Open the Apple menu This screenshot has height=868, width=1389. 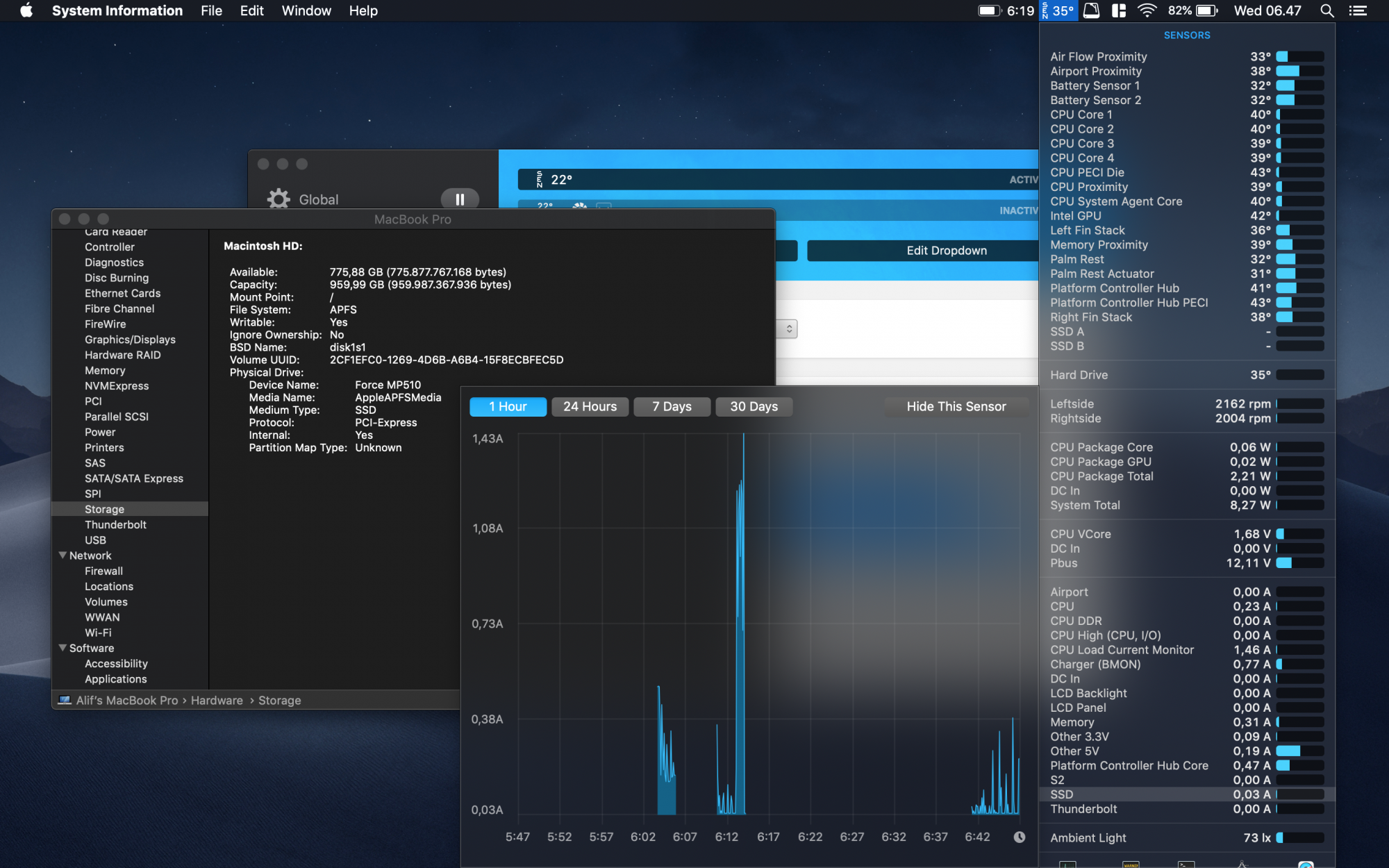(x=26, y=10)
